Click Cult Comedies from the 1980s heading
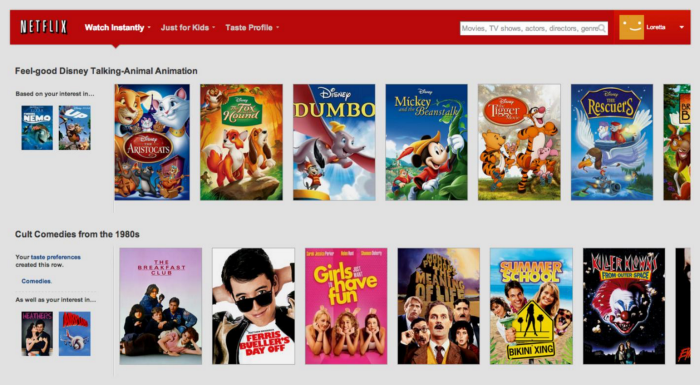Screen dimensions: 700x385 [77, 234]
